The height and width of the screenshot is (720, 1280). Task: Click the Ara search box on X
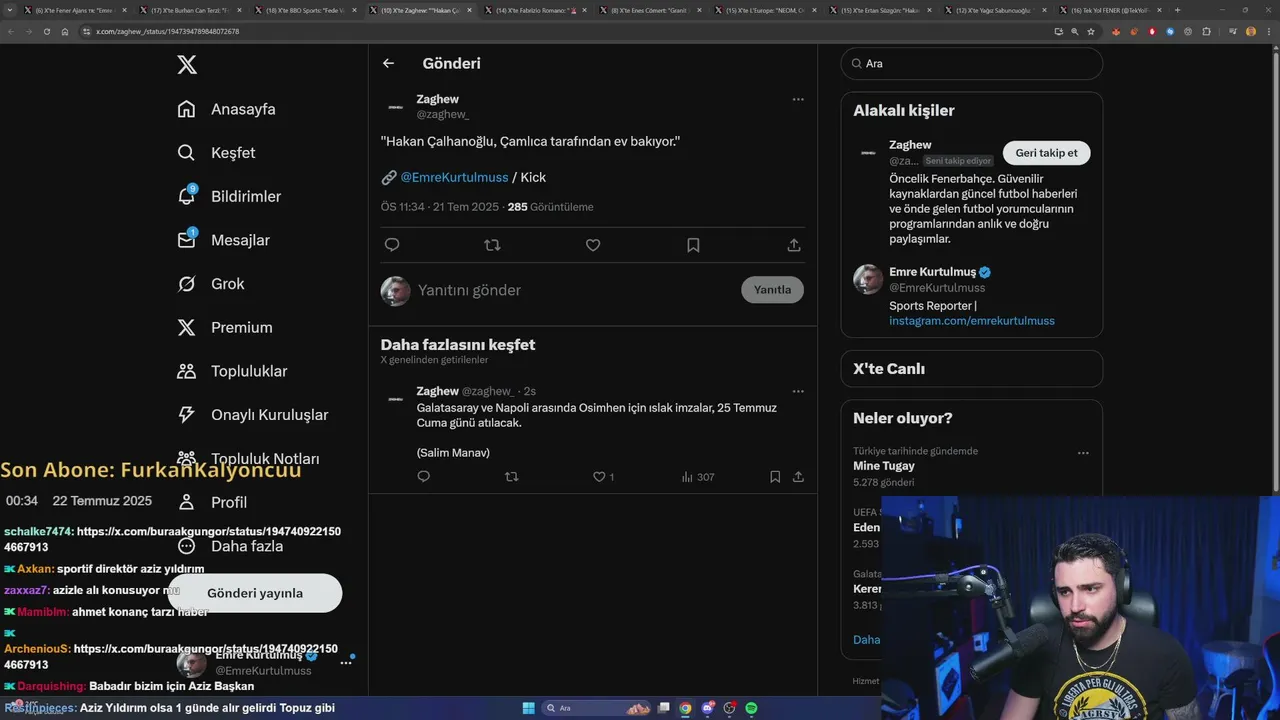click(972, 63)
